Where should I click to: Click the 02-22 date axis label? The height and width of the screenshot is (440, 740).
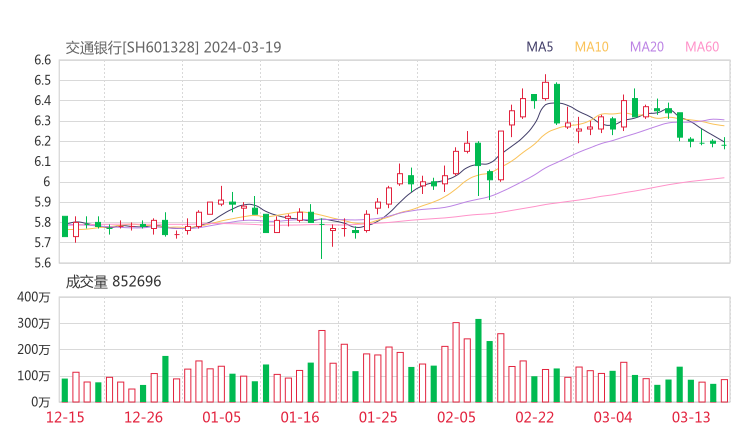[534, 417]
